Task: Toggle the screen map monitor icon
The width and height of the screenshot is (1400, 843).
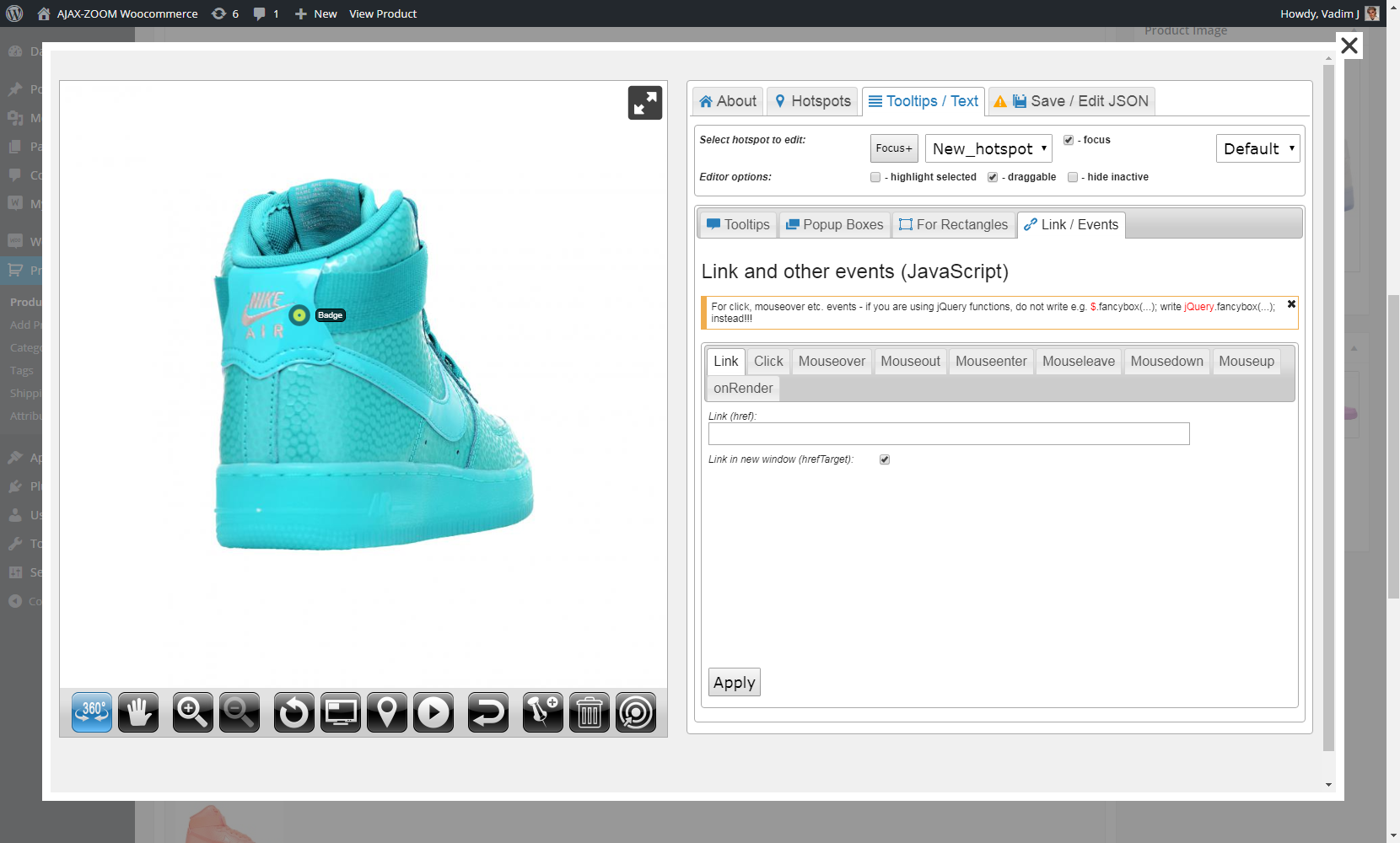Action: [x=341, y=712]
